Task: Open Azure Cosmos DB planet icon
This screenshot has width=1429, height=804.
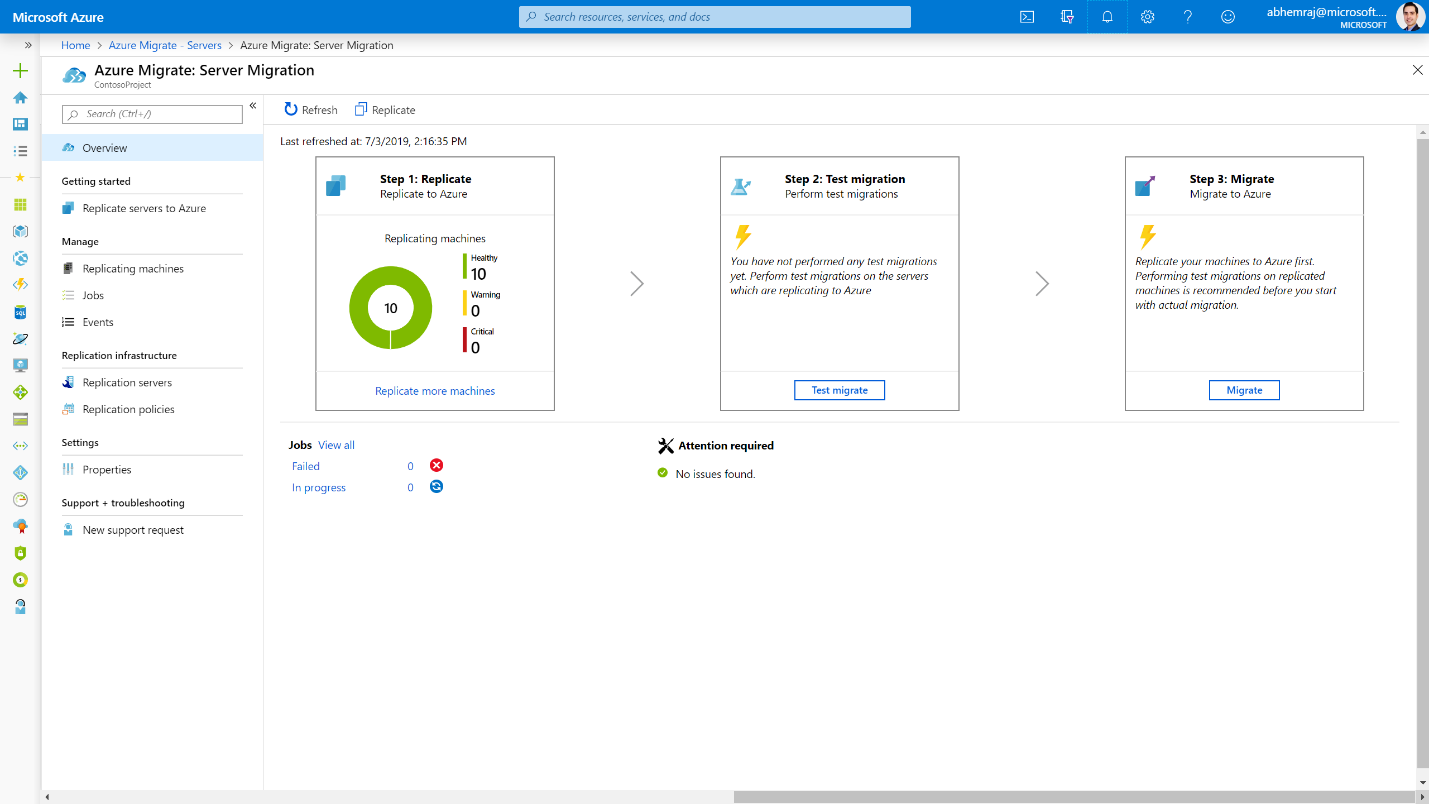Action: pos(20,339)
